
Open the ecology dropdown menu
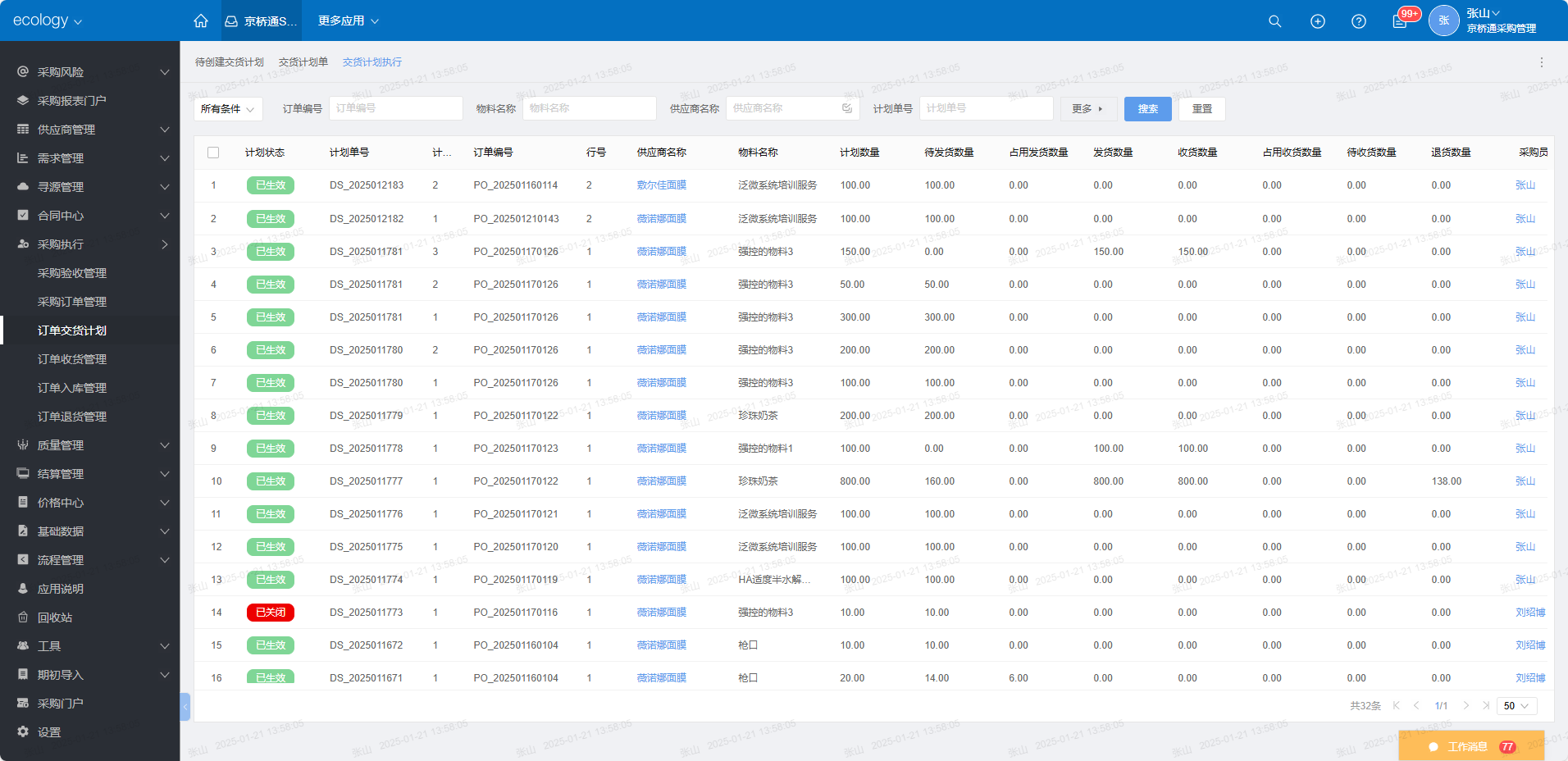click(48, 21)
